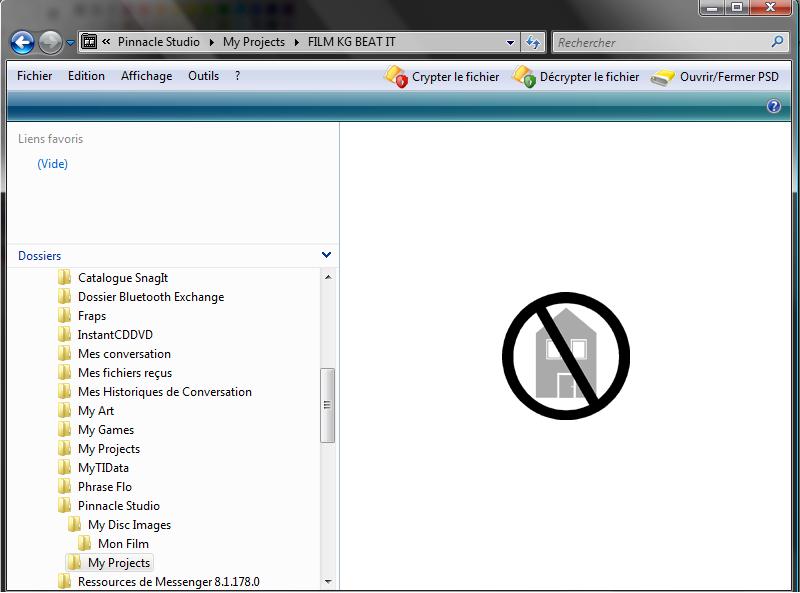Expand the arrow after Pinnacle Studio breadcrumb
The image size is (800, 593).
(211, 42)
